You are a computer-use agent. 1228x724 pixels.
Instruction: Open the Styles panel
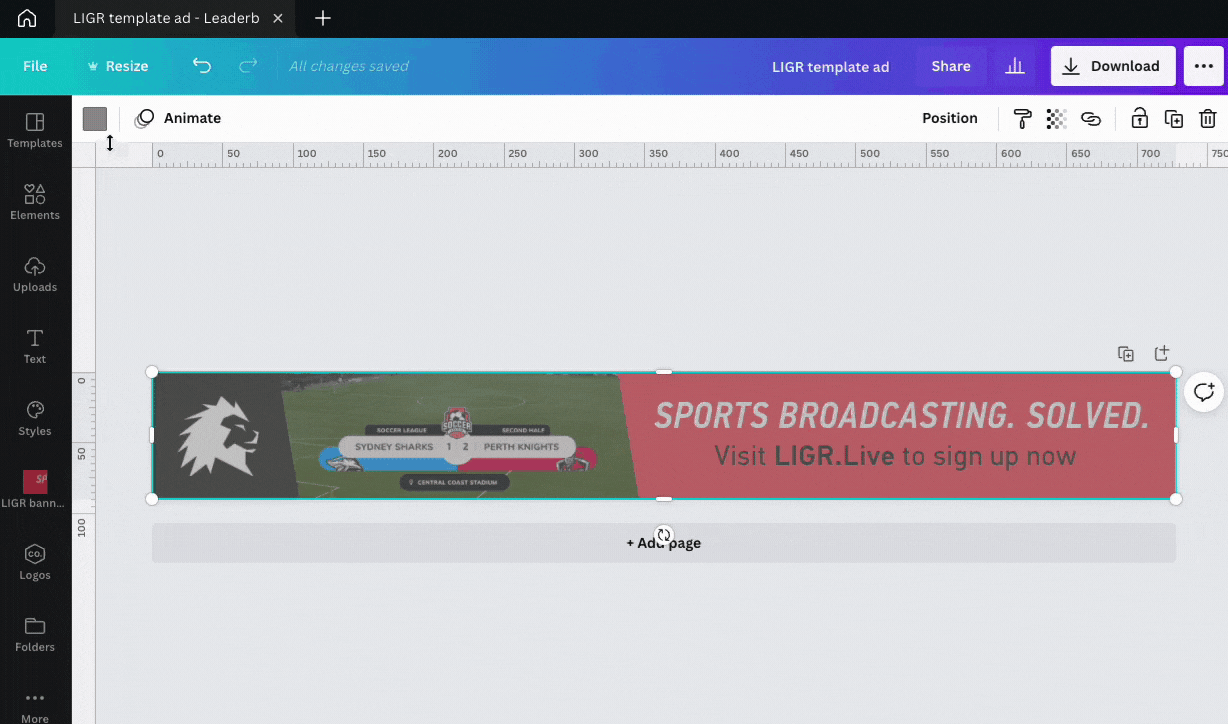[x=35, y=419]
